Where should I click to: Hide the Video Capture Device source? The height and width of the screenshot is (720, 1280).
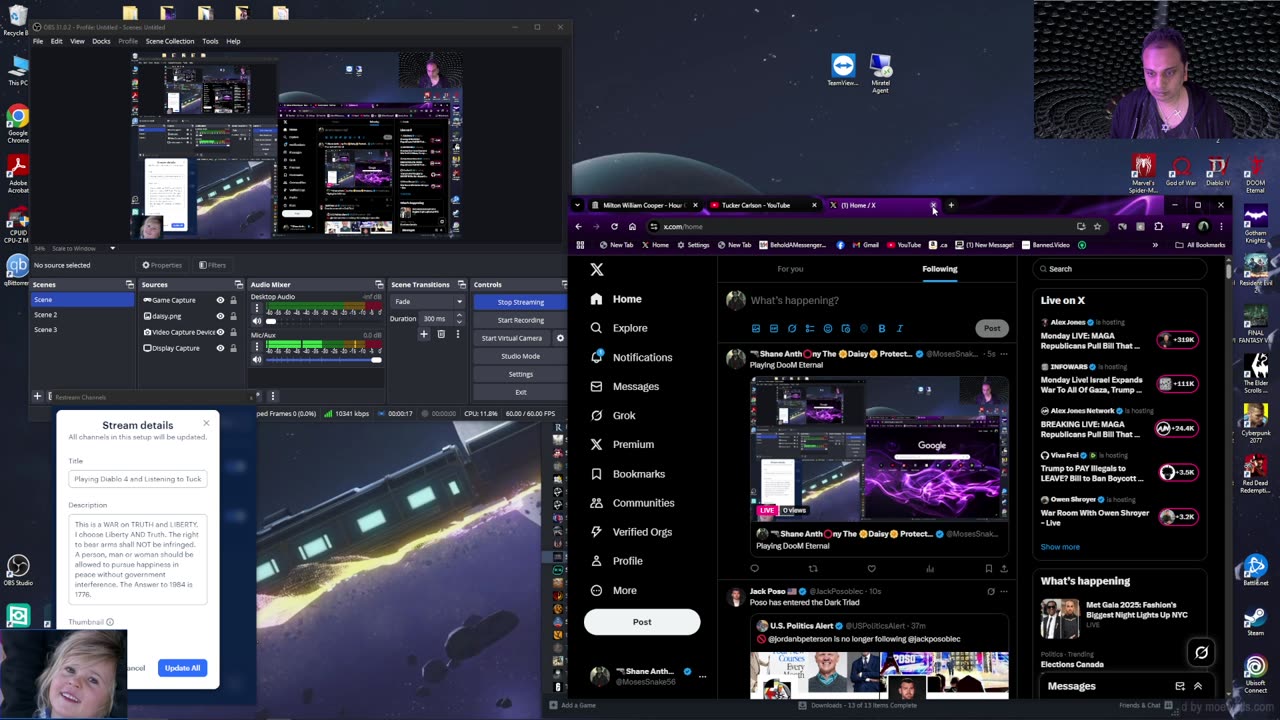[x=220, y=332]
